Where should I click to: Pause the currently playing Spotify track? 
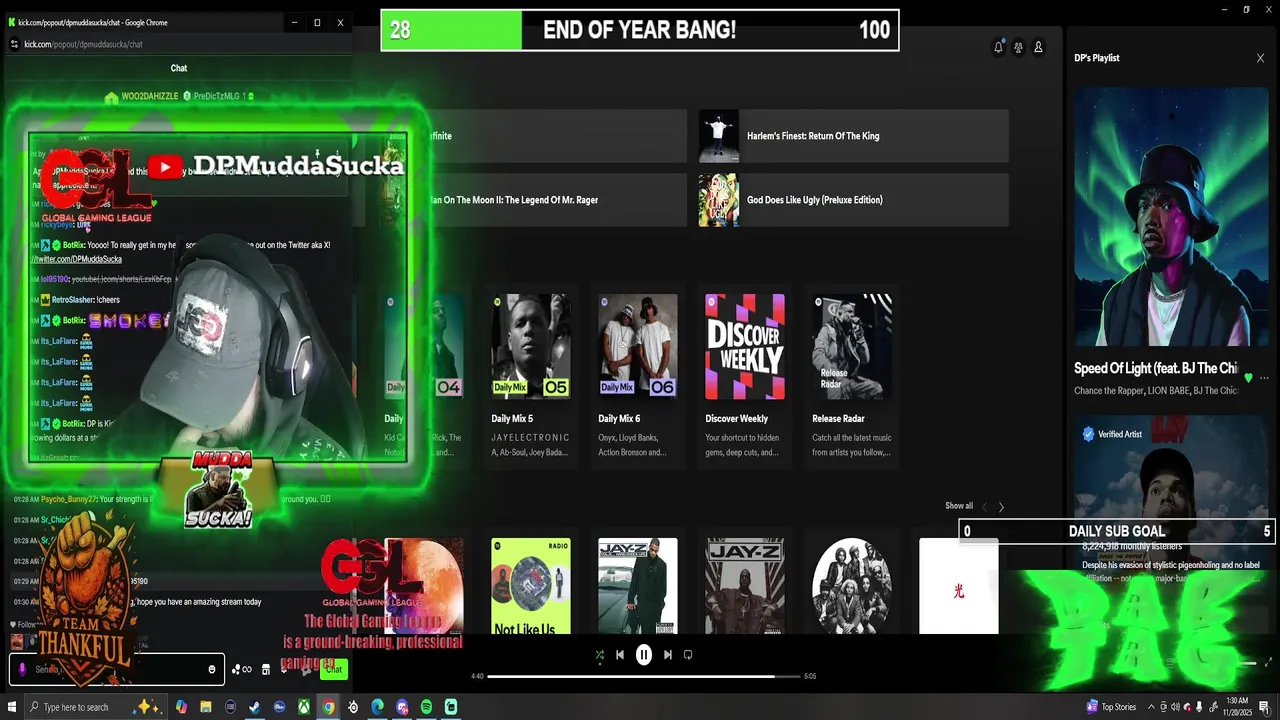(644, 655)
